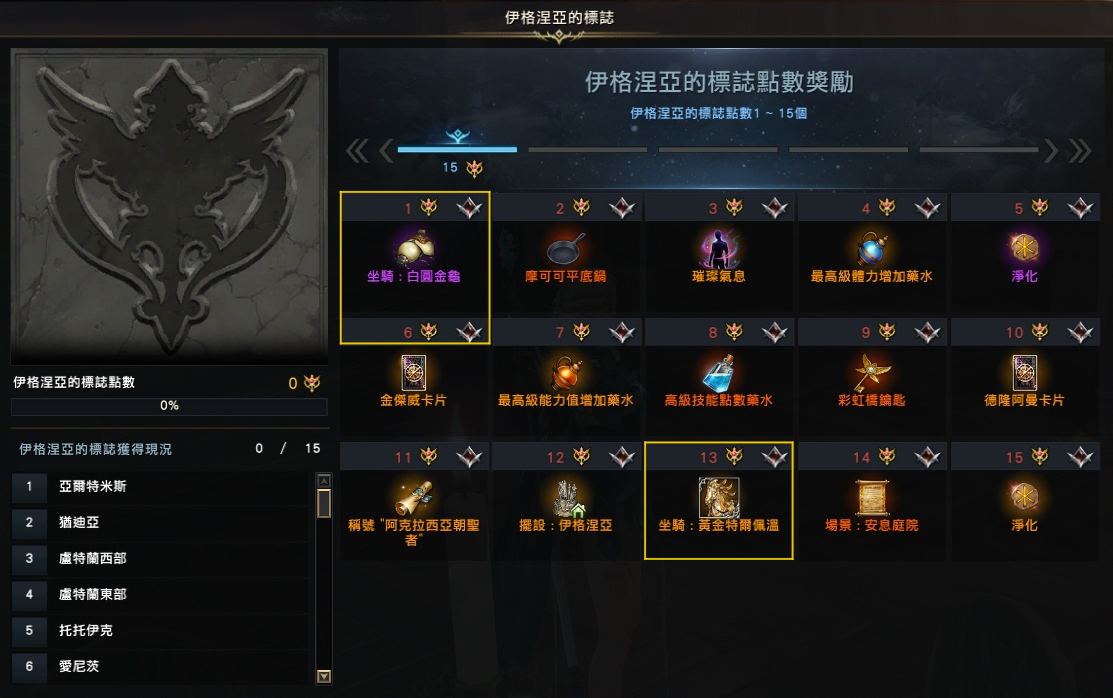
Task: Click the 伊格涅亞 emblem points progress bar
Action: (x=169, y=406)
